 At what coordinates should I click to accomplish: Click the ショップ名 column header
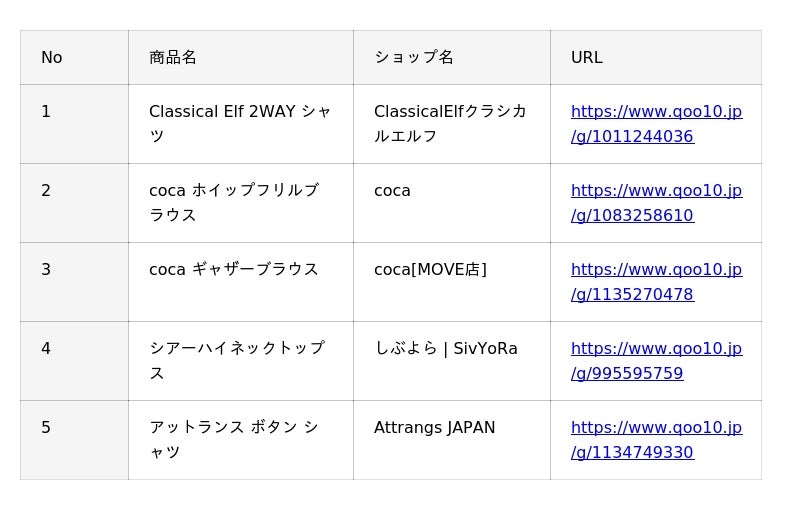coord(414,58)
